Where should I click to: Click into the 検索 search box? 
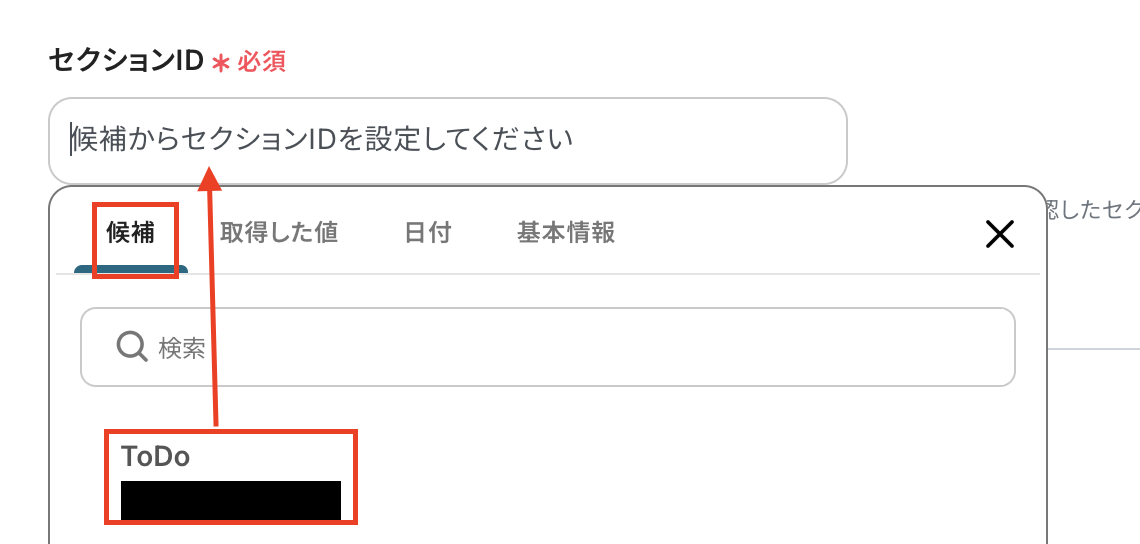(547, 347)
